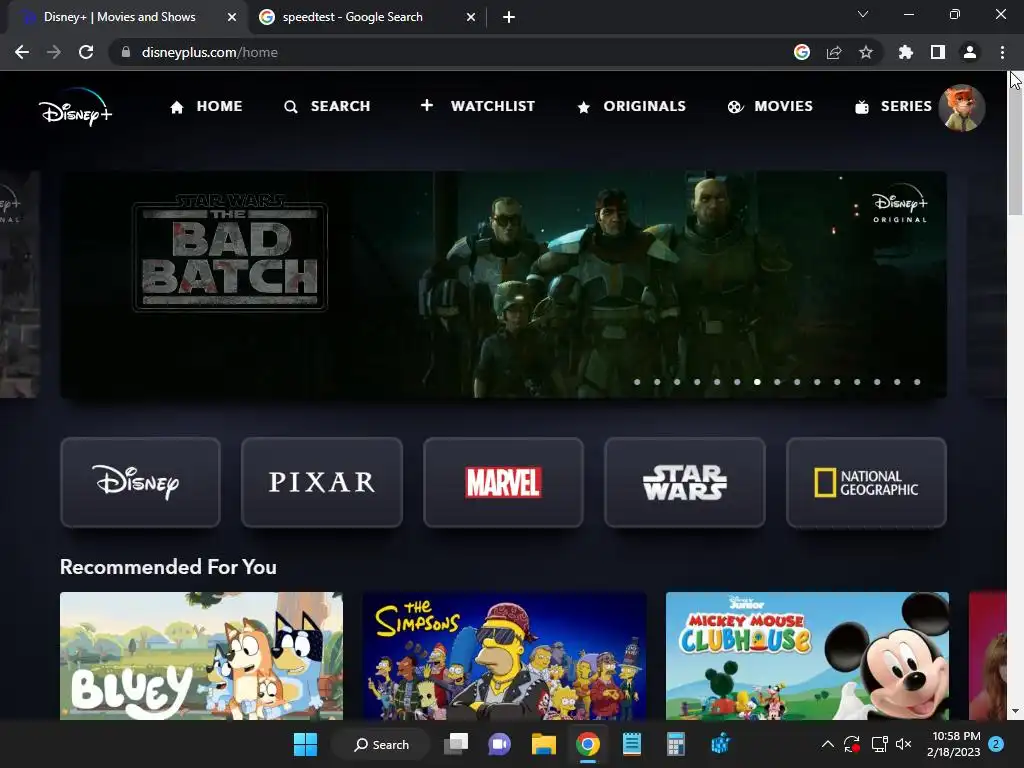The width and height of the screenshot is (1024, 768).
Task: Open WATCHLIST in Disney+ navigation
Action: coord(477,106)
